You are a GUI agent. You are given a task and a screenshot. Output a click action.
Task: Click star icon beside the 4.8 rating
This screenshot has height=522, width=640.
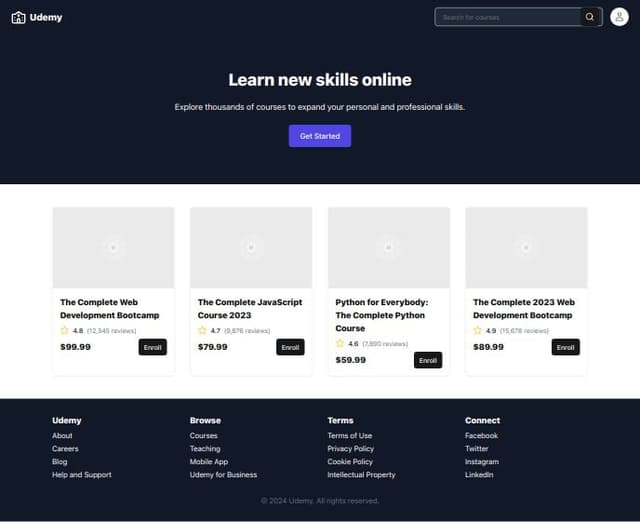tap(64, 330)
